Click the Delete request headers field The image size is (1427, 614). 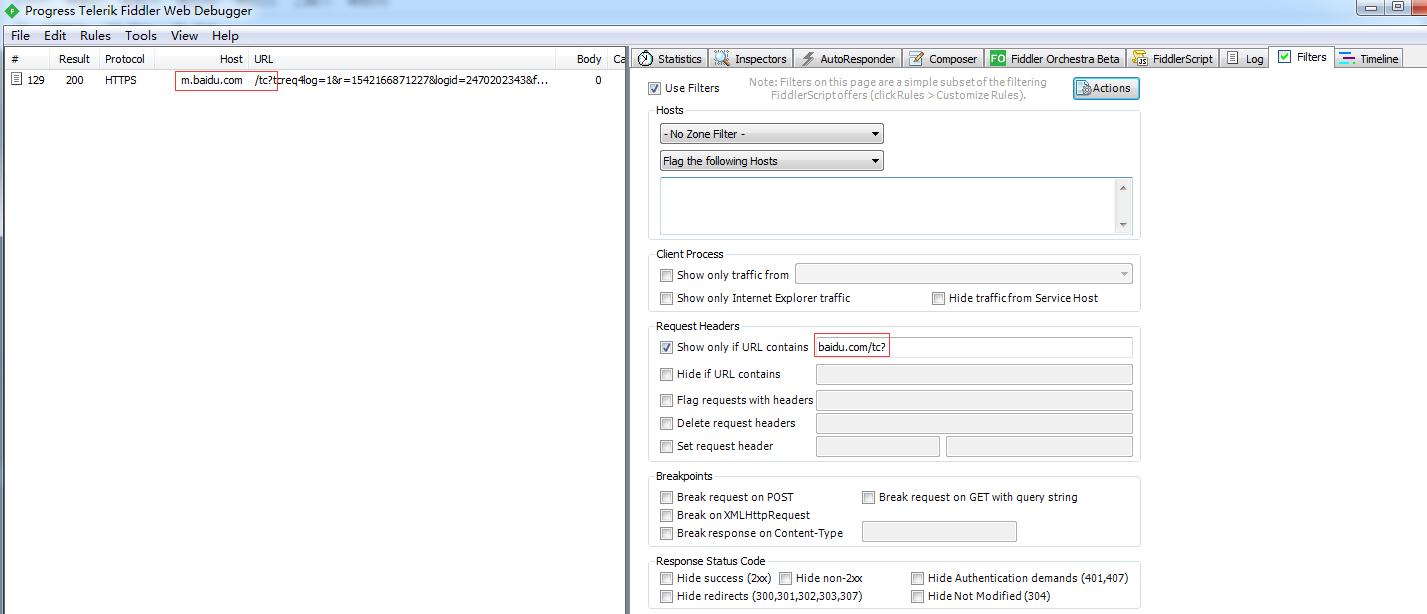(974, 423)
